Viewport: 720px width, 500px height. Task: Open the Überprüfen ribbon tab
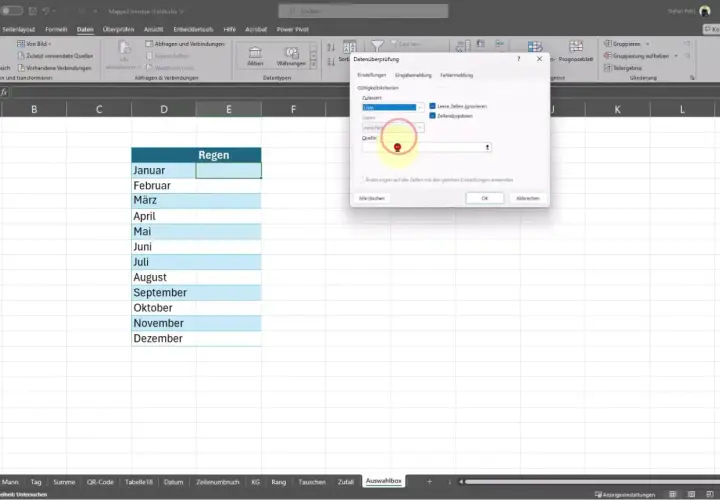(x=118, y=29)
